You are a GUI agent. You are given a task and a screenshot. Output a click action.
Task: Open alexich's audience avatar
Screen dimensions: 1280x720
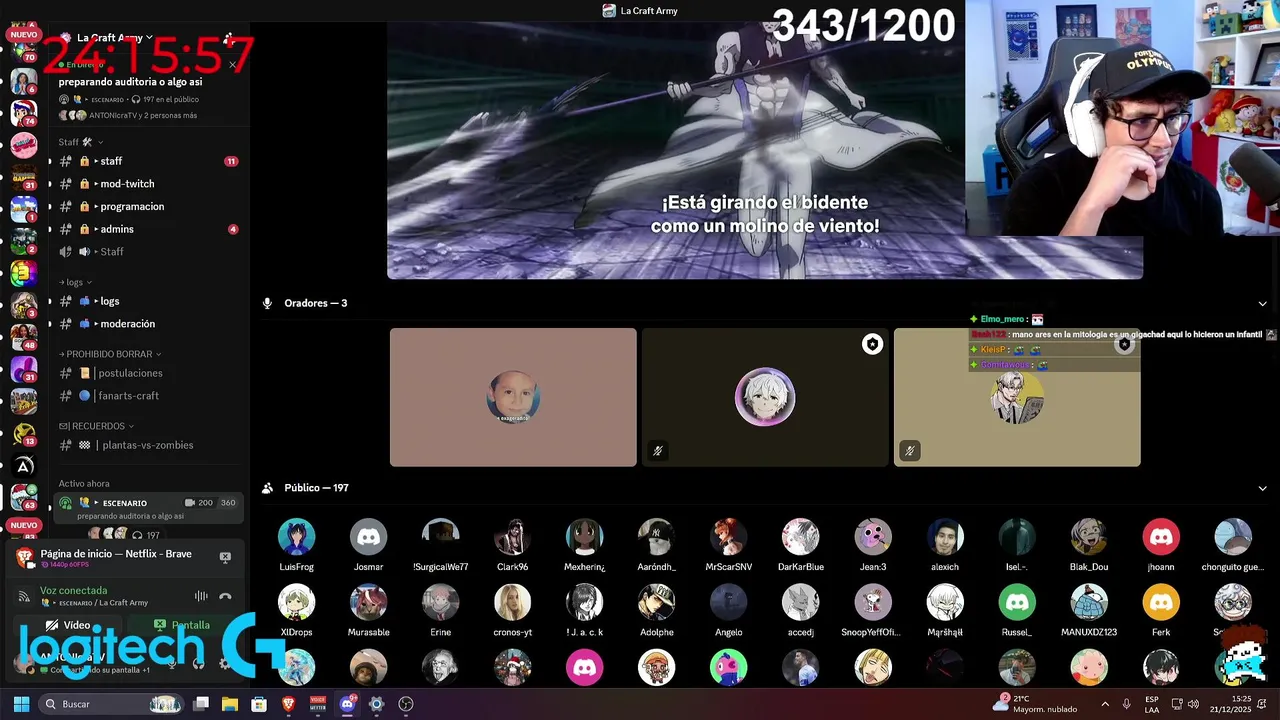[944, 537]
